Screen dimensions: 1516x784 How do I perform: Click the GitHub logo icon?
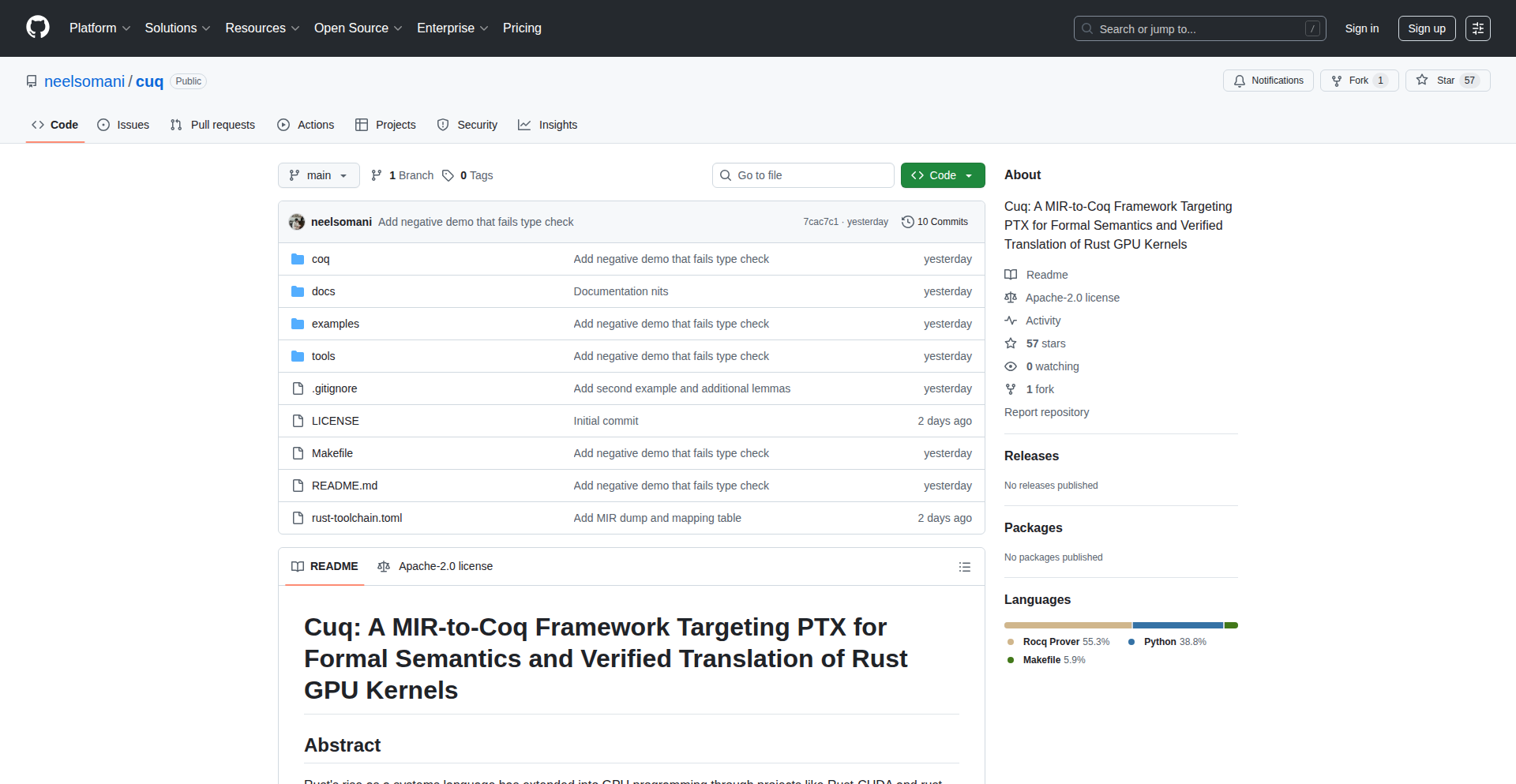tap(37, 28)
